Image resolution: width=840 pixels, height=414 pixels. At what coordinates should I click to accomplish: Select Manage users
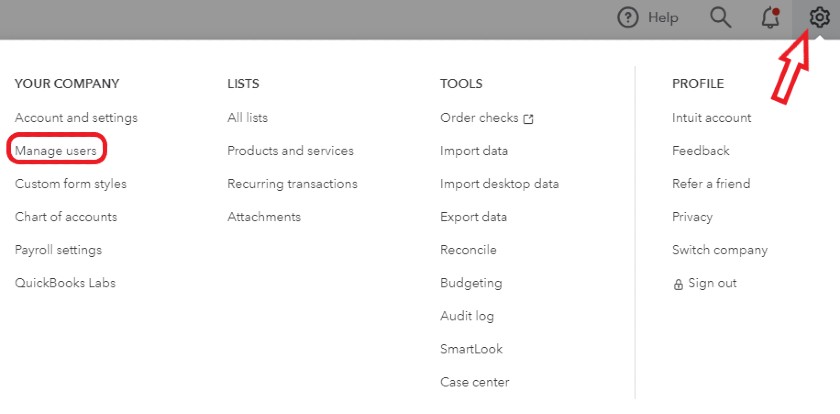(x=56, y=151)
